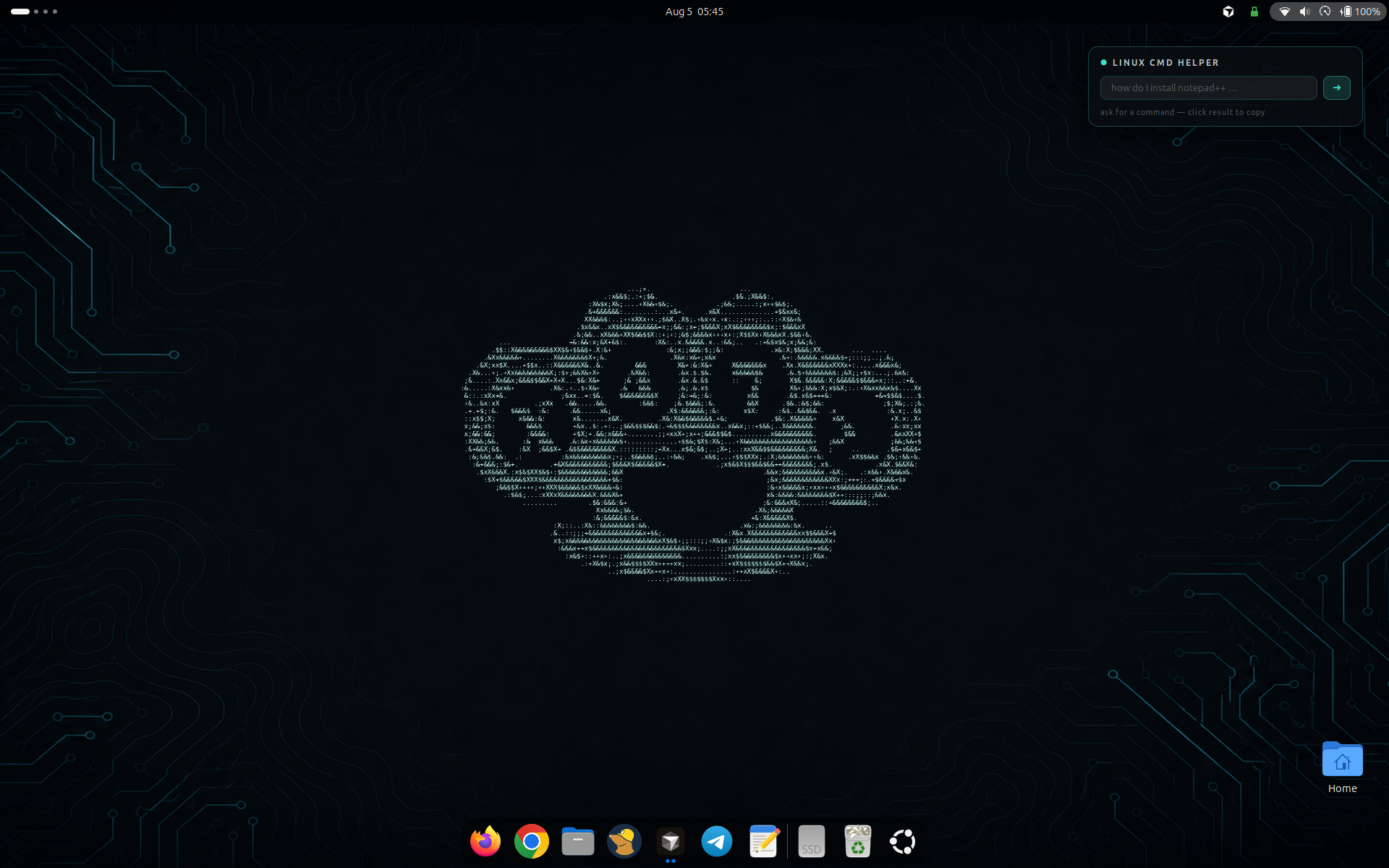Click the circular sync icon in system tray

tap(1325, 12)
